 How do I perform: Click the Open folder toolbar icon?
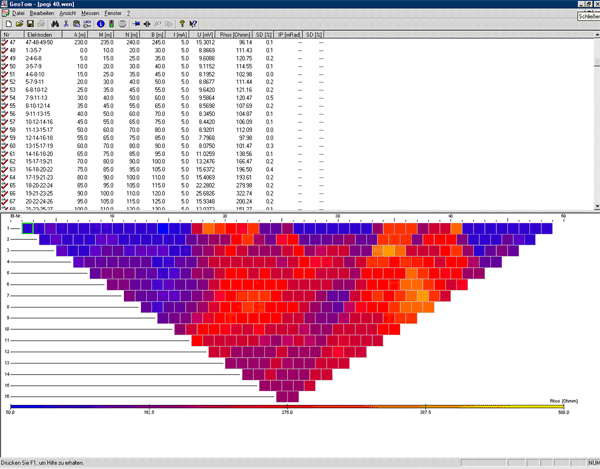(19, 23)
